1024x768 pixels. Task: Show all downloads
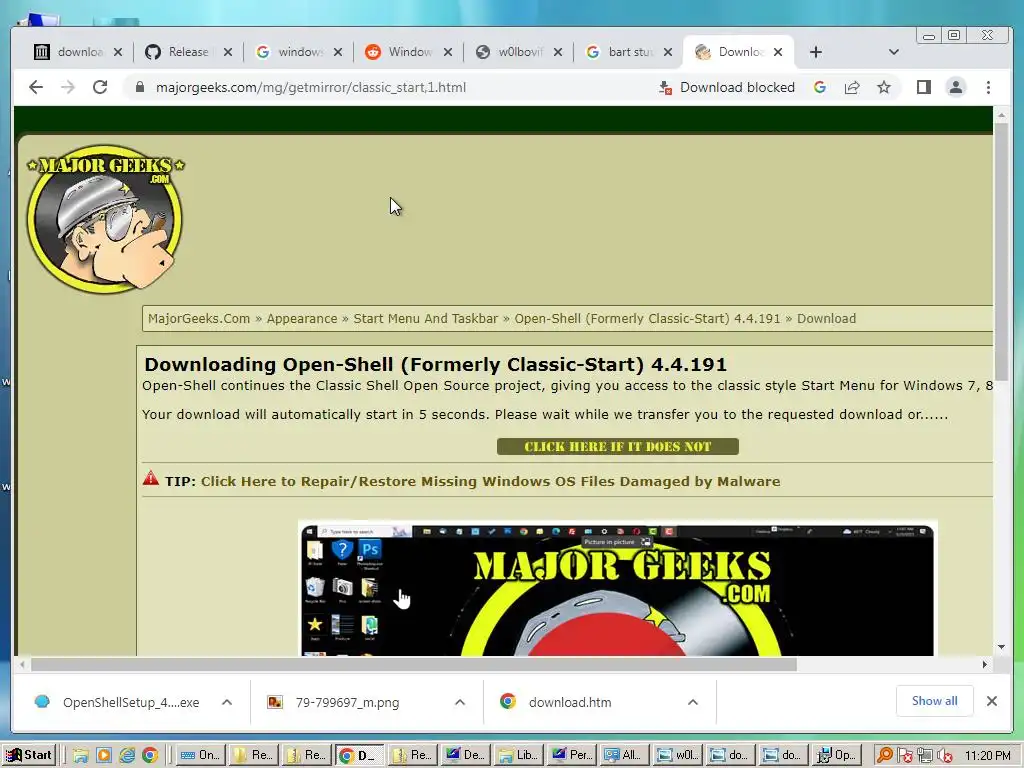(x=935, y=701)
